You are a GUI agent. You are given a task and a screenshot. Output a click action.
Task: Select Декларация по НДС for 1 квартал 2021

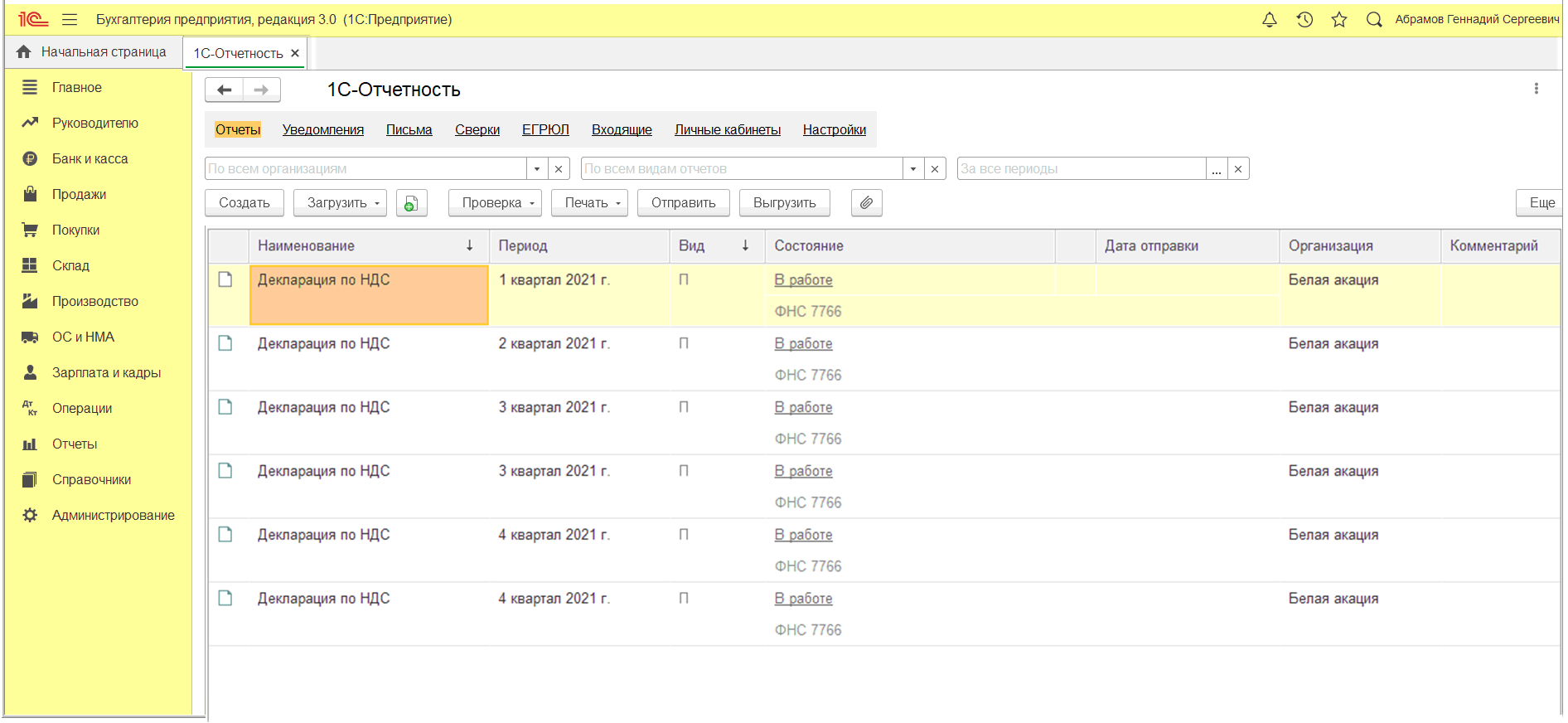369,294
